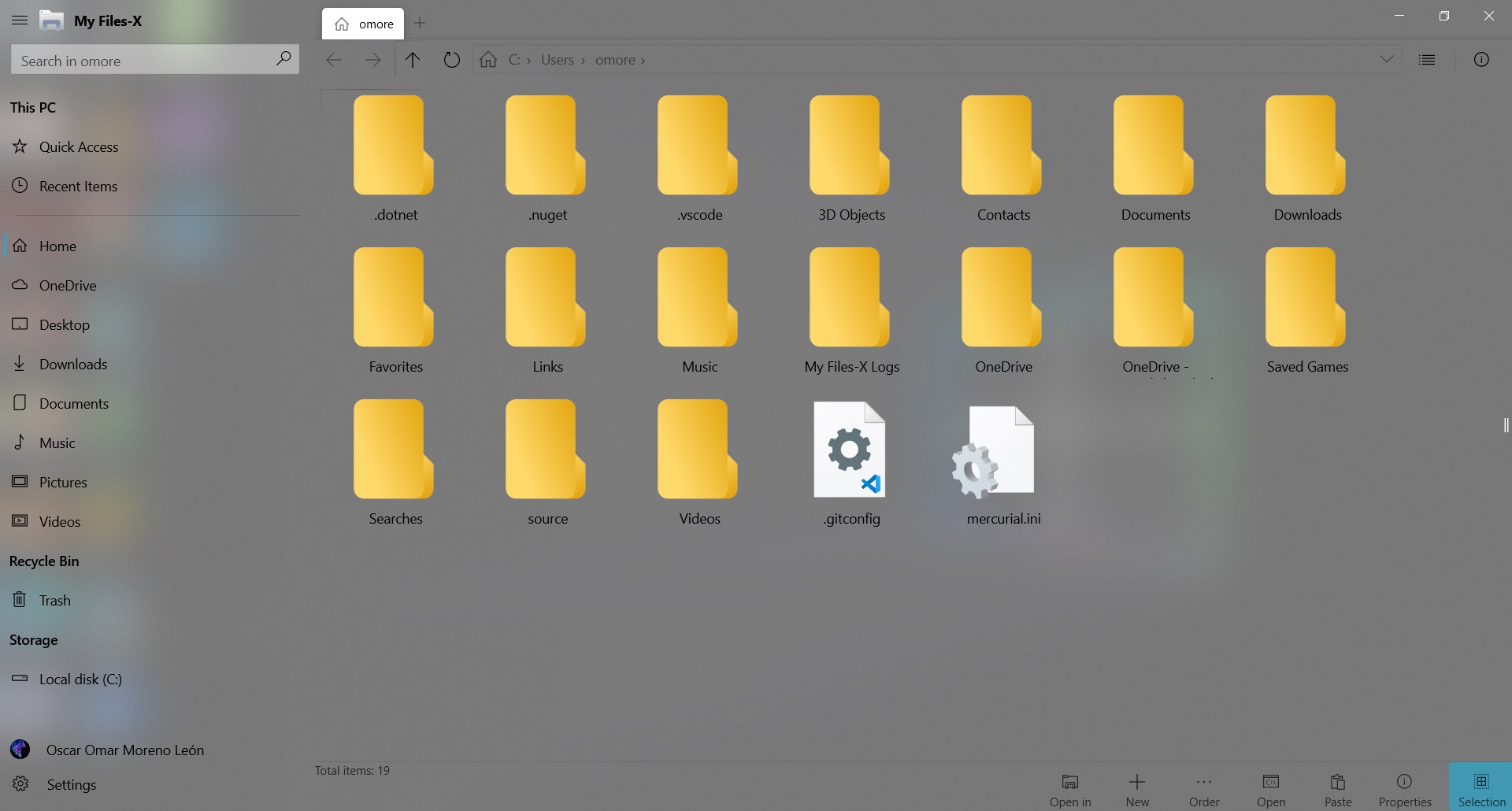Expand the Users breadcrumb chevron
Image resolution: width=1512 pixels, height=811 pixels.
(x=584, y=60)
